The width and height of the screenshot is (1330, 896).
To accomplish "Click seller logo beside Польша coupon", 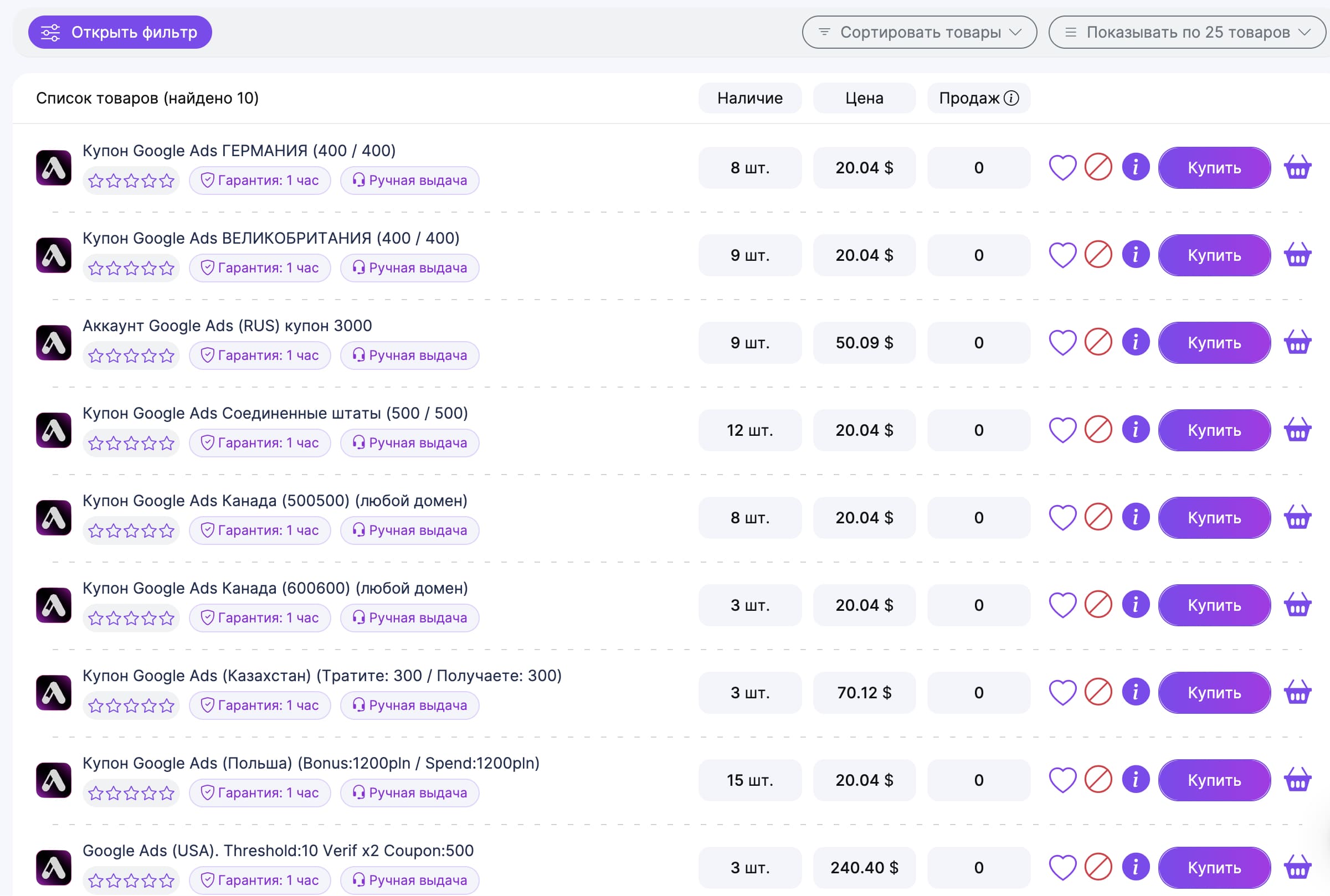I will (x=54, y=780).
